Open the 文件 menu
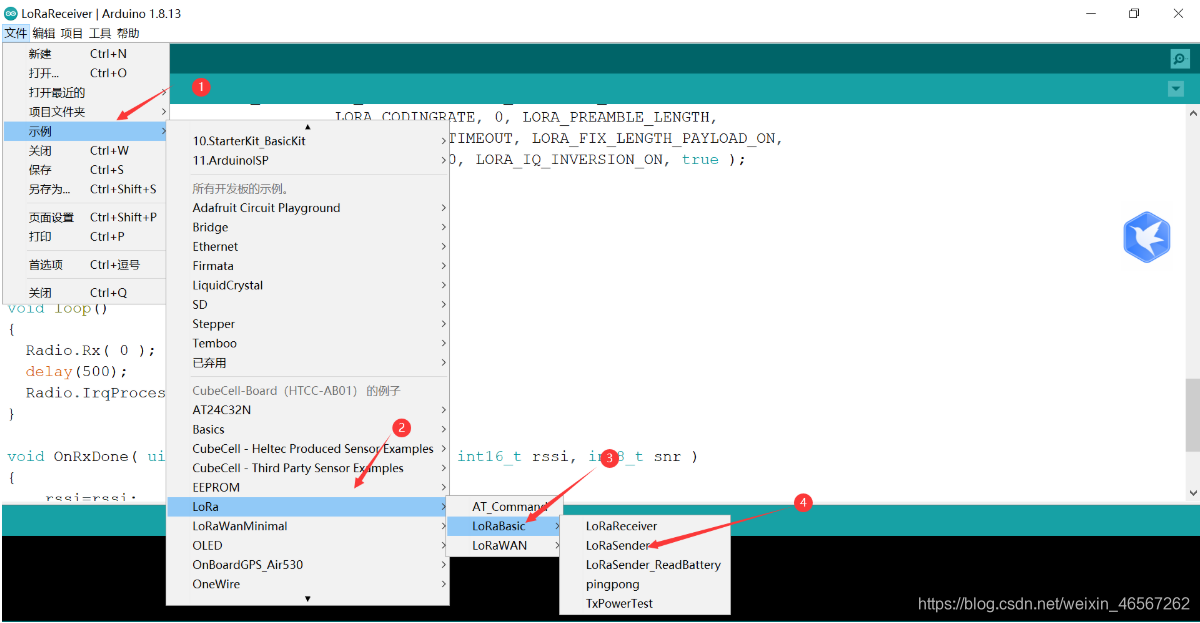 (x=15, y=33)
